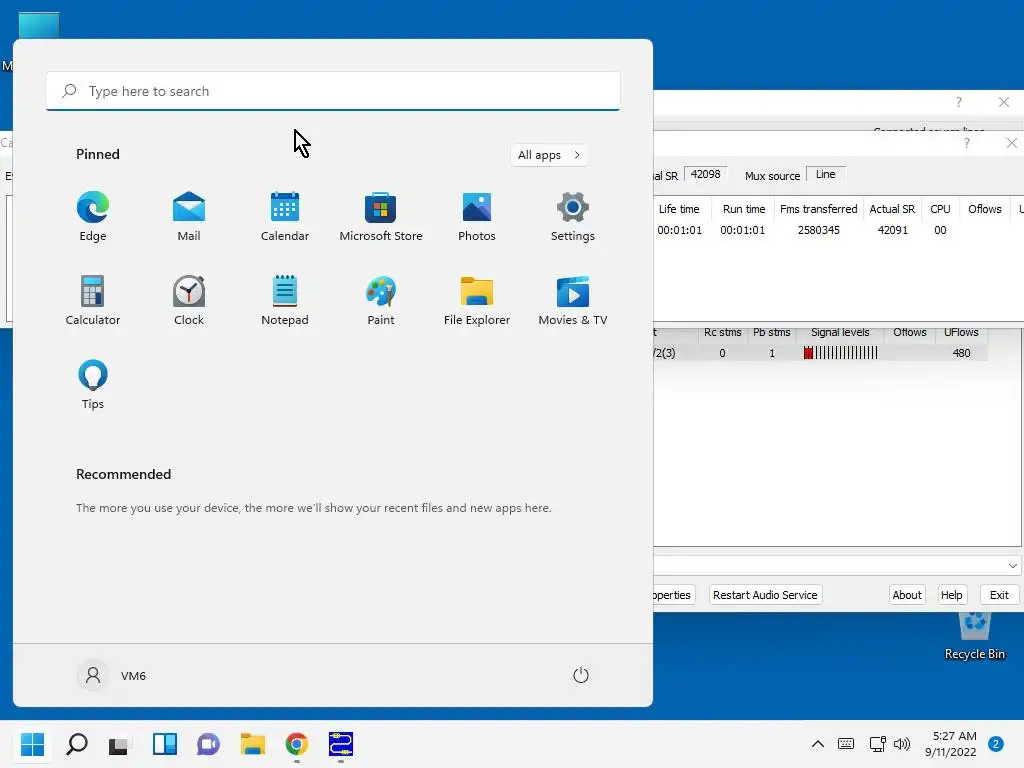1024x768 pixels.
Task: Open File Explorer from pinned apps
Action: pos(477,300)
